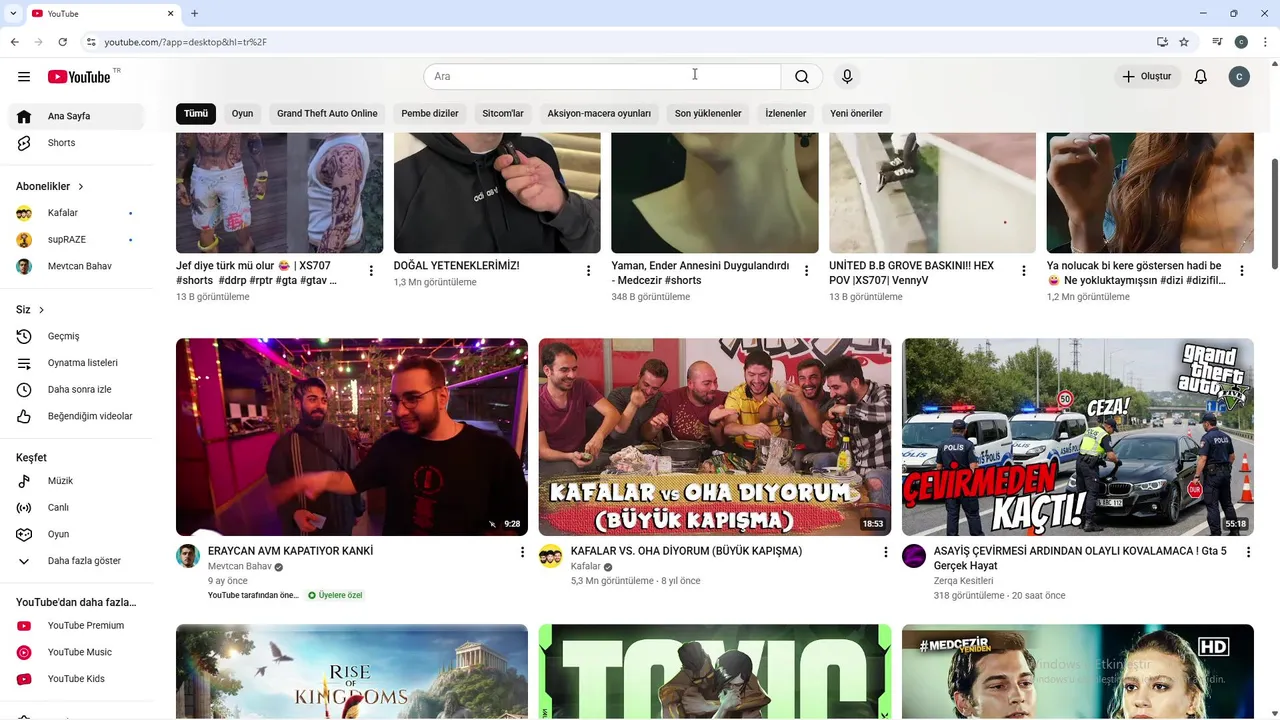Select the İzlenenler chip
Image resolution: width=1280 pixels, height=720 pixels.
(x=786, y=113)
